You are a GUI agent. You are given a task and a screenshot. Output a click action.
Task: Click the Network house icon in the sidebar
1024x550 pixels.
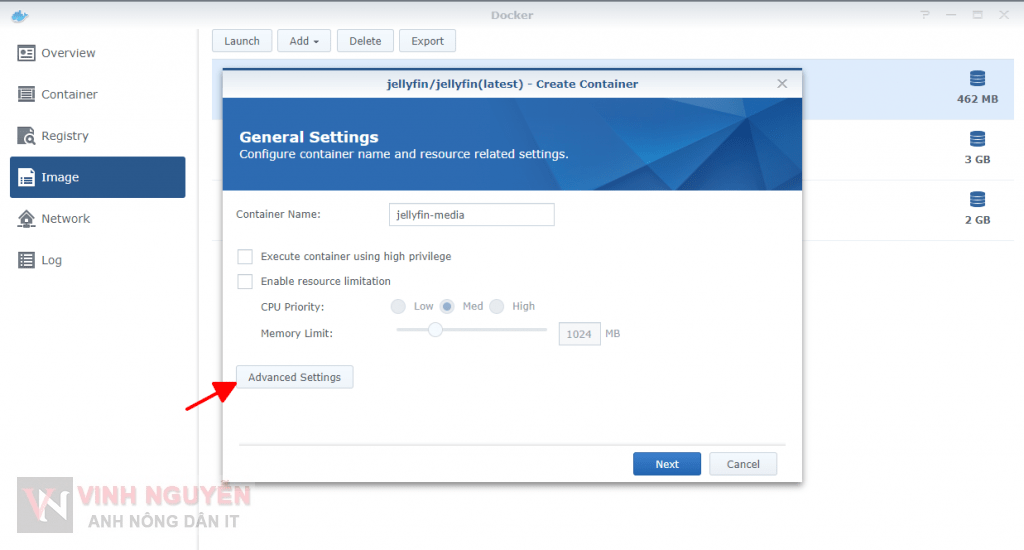click(x=26, y=219)
